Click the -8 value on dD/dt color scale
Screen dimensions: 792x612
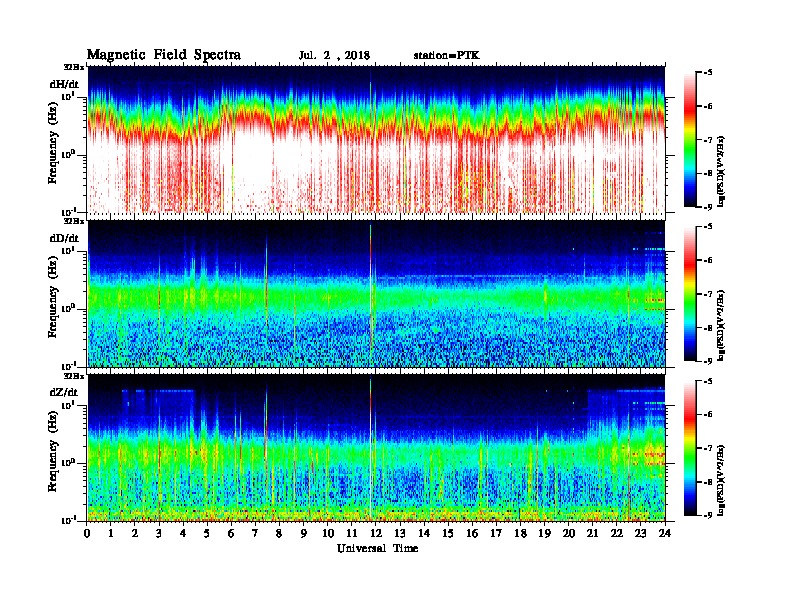click(709, 328)
